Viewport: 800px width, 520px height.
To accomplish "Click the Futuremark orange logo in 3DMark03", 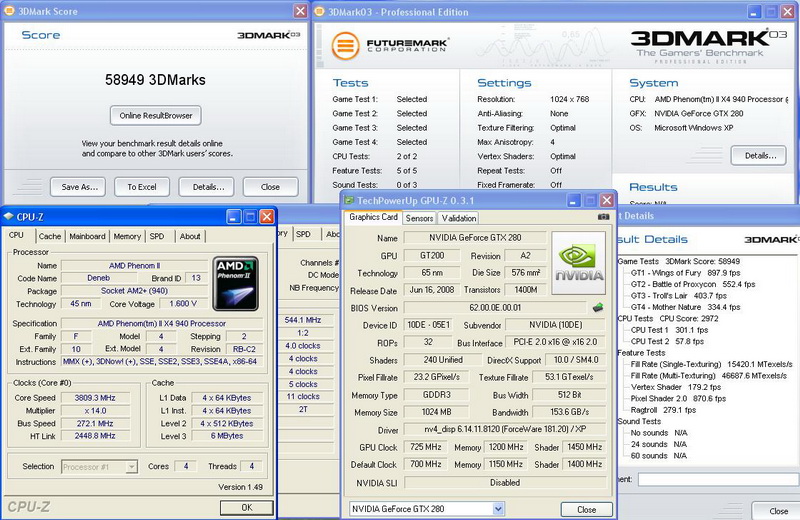I will [x=345, y=46].
